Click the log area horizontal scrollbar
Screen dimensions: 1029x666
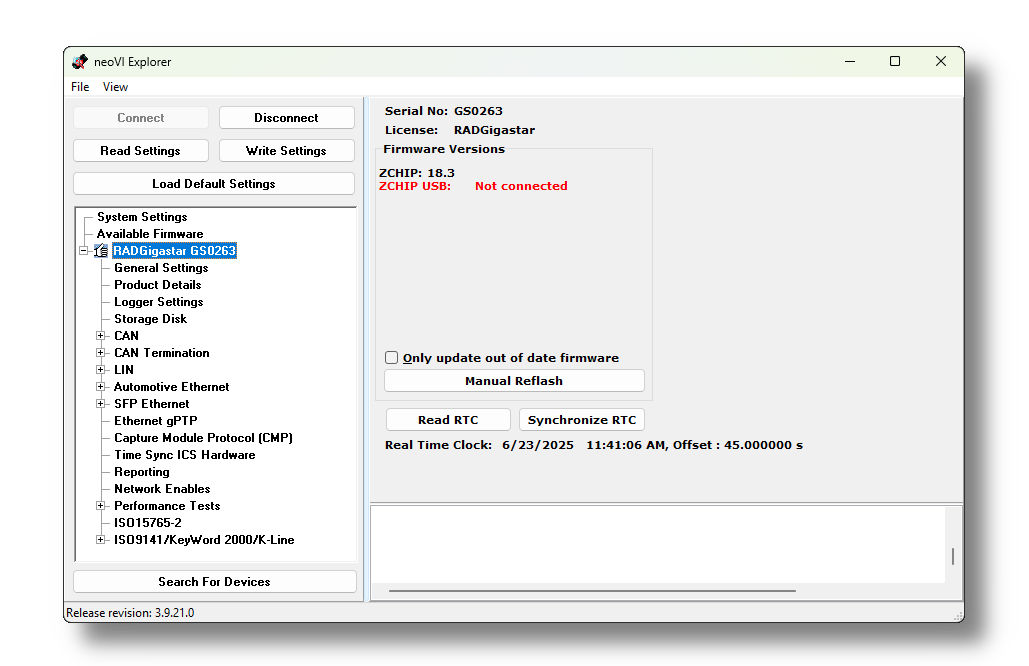(x=592, y=591)
